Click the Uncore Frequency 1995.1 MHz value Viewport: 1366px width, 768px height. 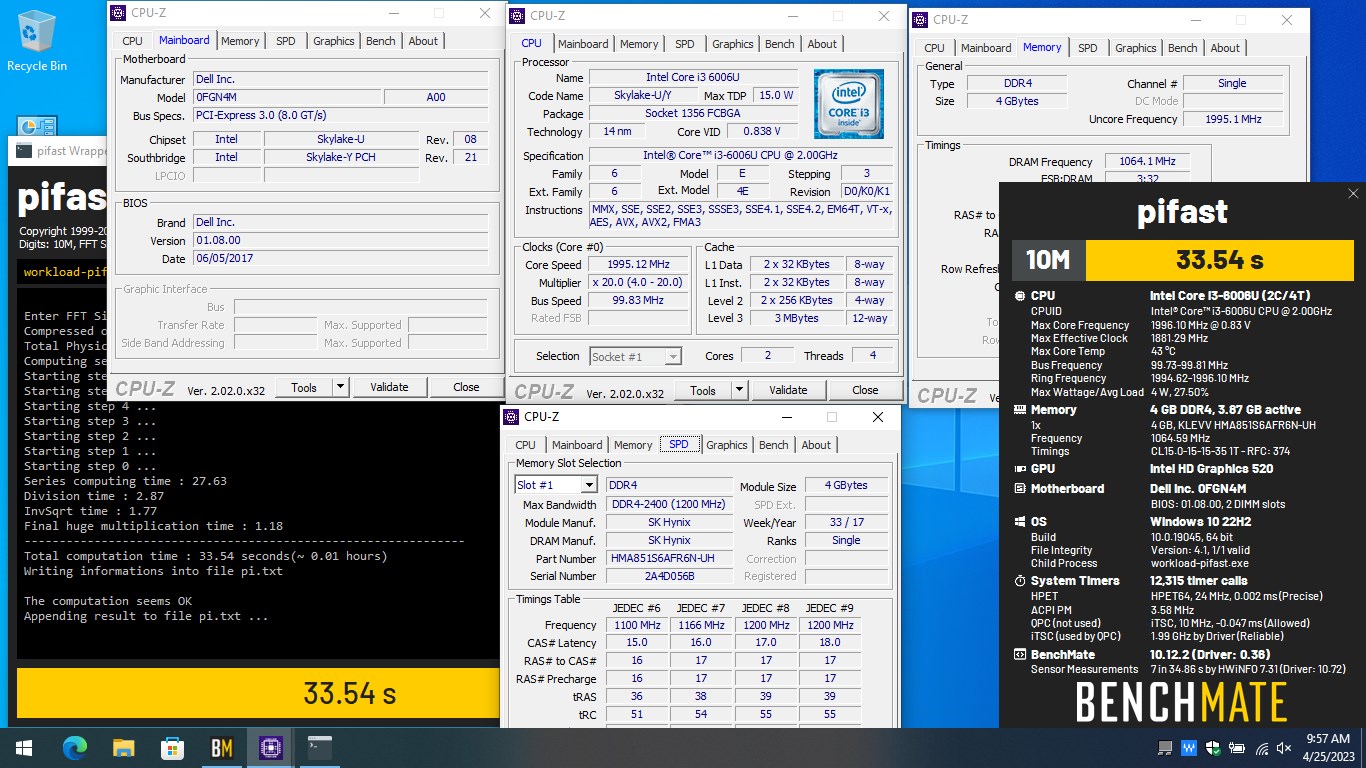pos(1232,119)
